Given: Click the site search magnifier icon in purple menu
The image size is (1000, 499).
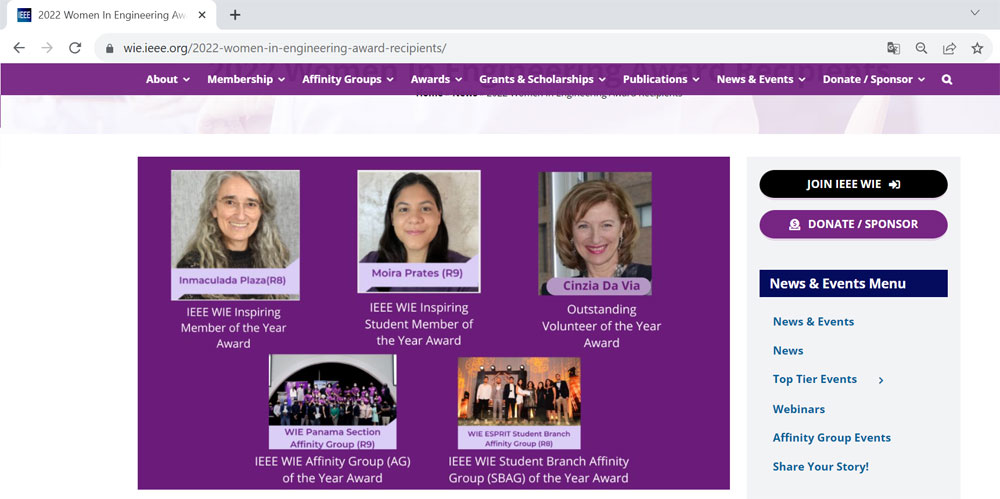Looking at the screenshot, I should pyautogui.click(x=947, y=80).
